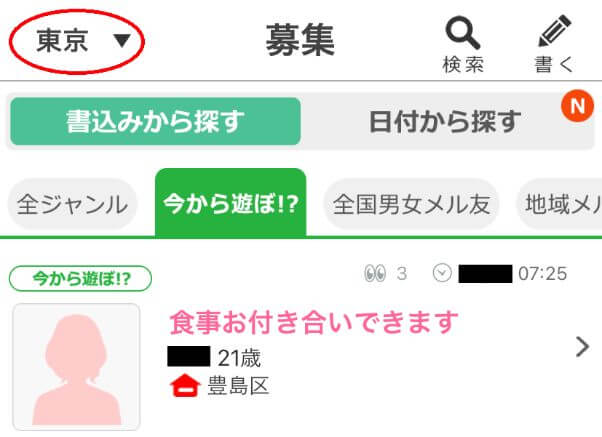Click the black triangle arrow next to 東京
This screenshot has height=437, width=602.
(x=122, y=41)
